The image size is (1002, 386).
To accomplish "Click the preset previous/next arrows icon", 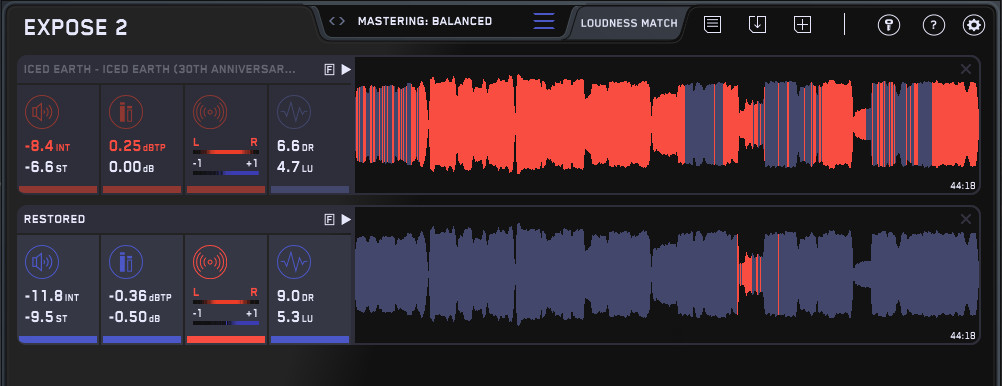I will tap(337, 21).
